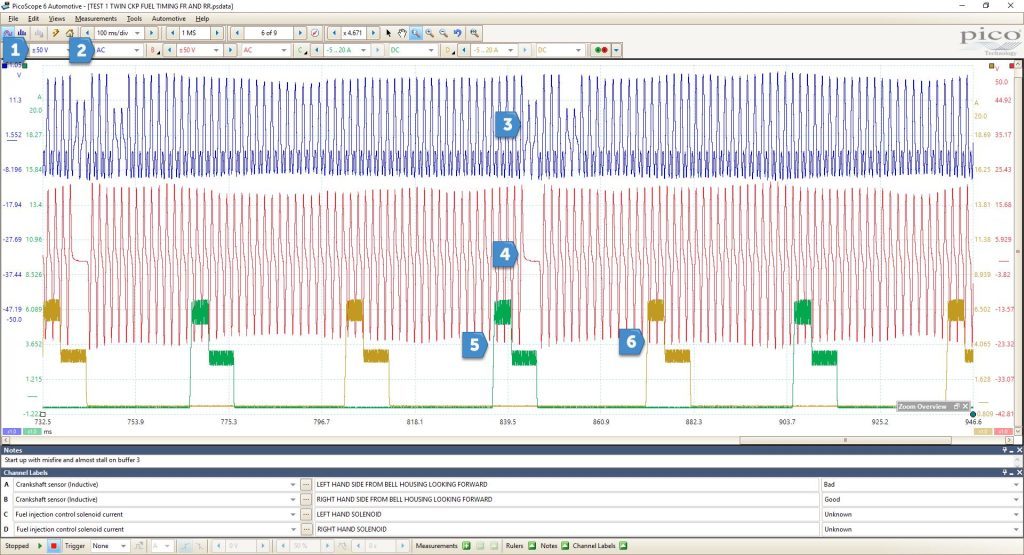Image resolution: width=1024 pixels, height=555 pixels.
Task: Undo the last zoom
Action: 458,33
